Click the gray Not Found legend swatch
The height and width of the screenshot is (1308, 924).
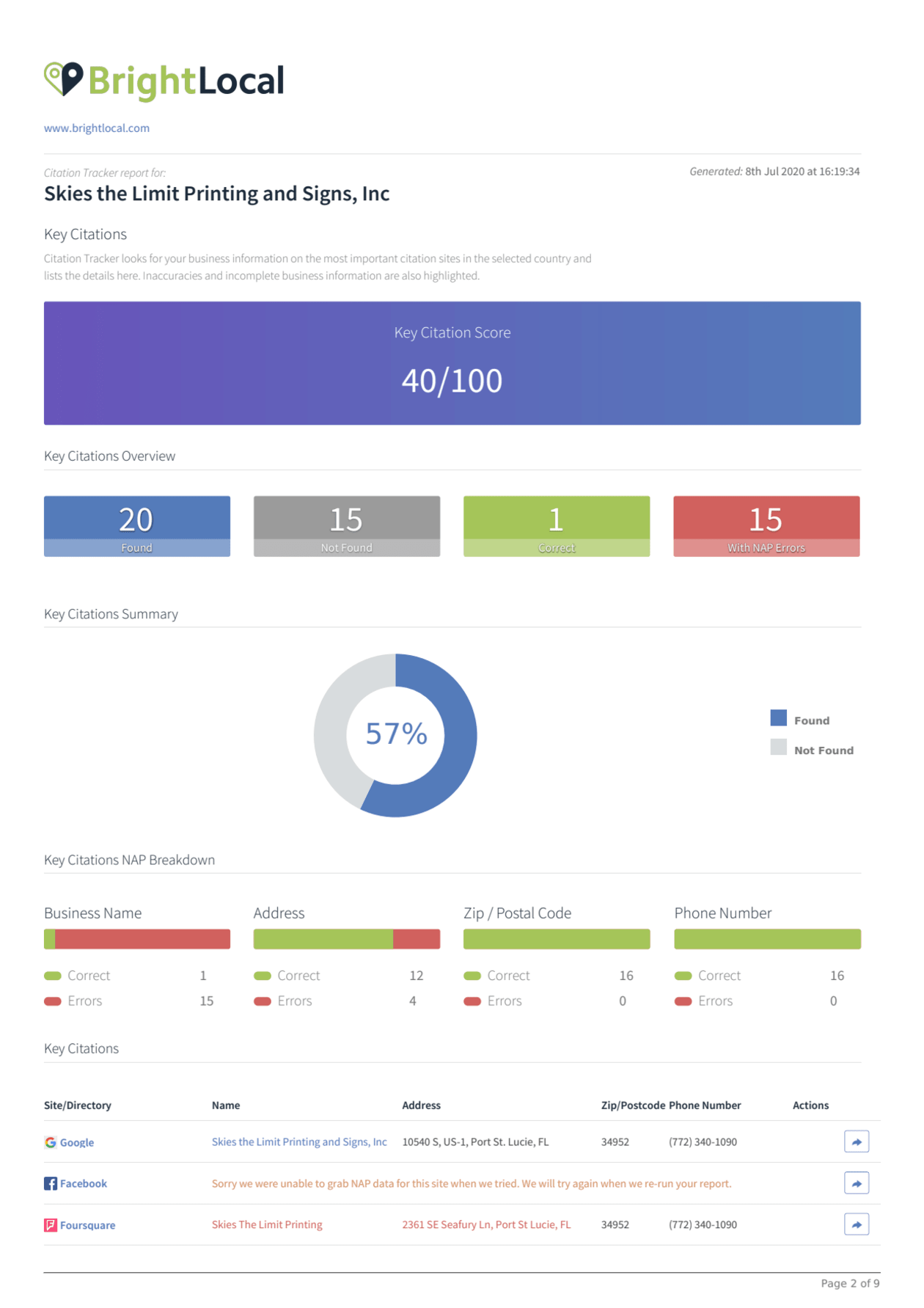point(778,748)
